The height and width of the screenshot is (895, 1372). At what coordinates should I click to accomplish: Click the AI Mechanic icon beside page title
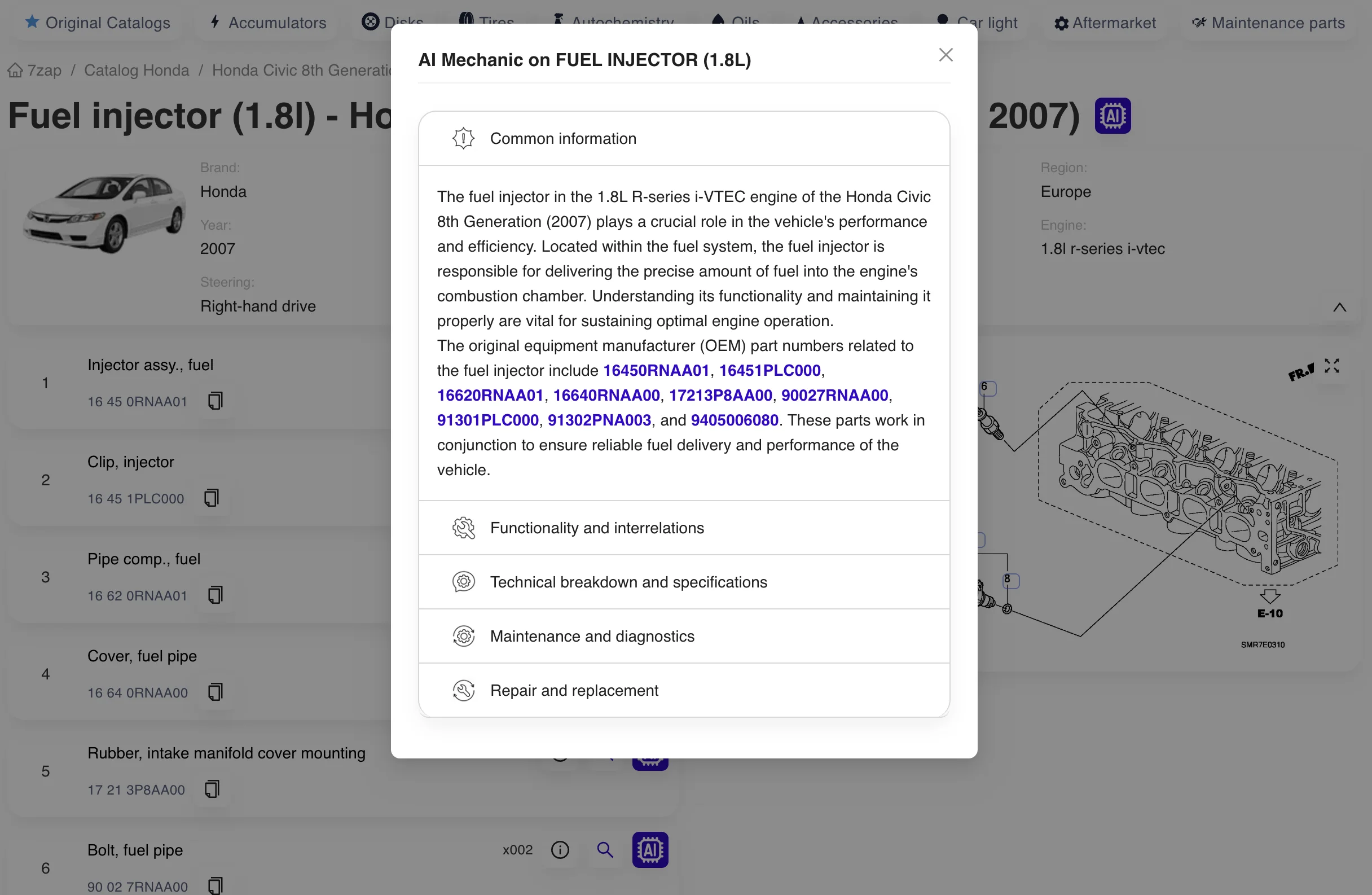coord(1112,116)
